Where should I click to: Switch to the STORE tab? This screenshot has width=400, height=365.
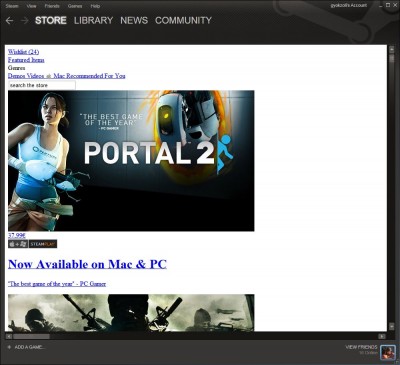point(51,20)
